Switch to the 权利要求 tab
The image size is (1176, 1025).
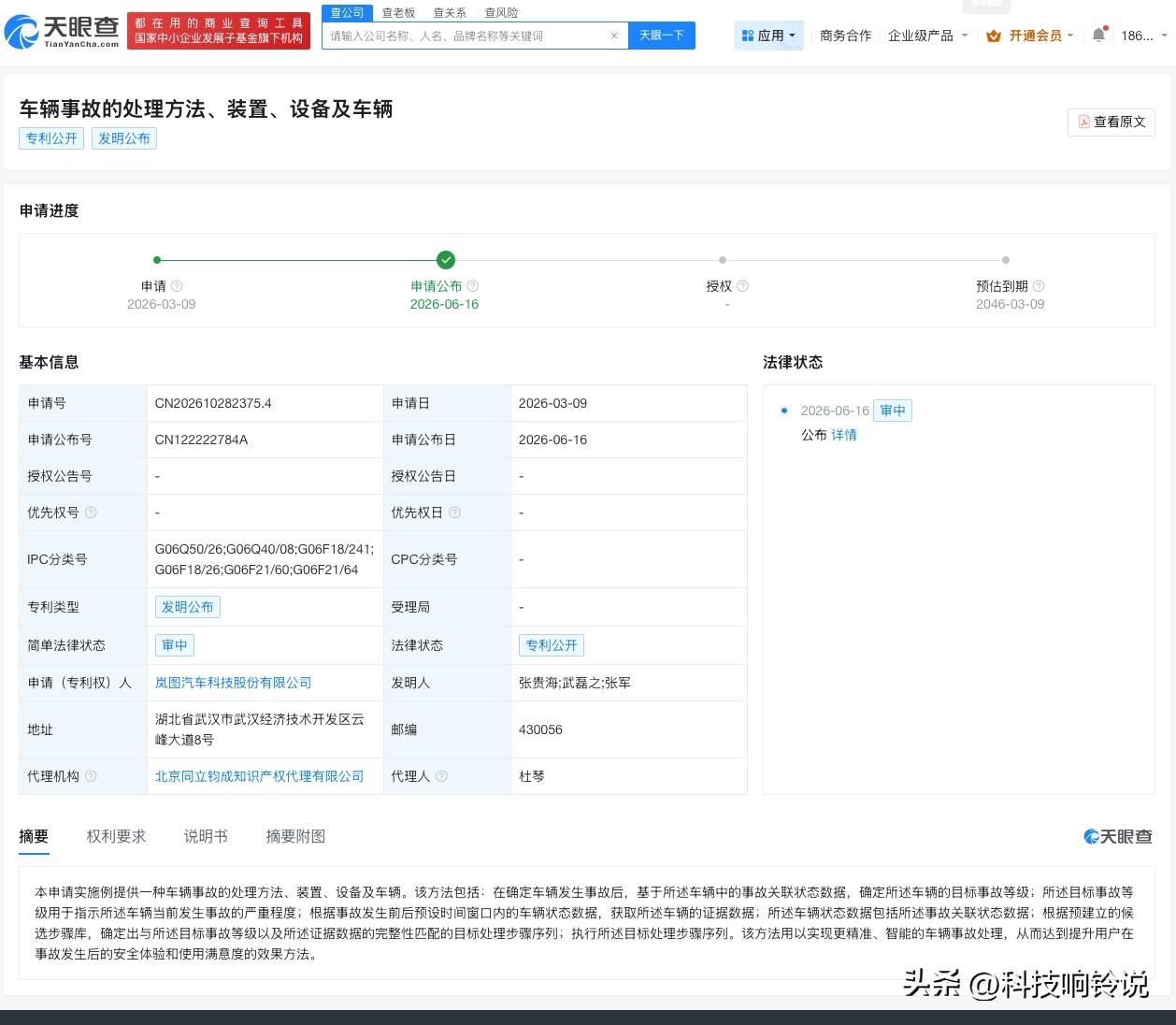tap(116, 836)
